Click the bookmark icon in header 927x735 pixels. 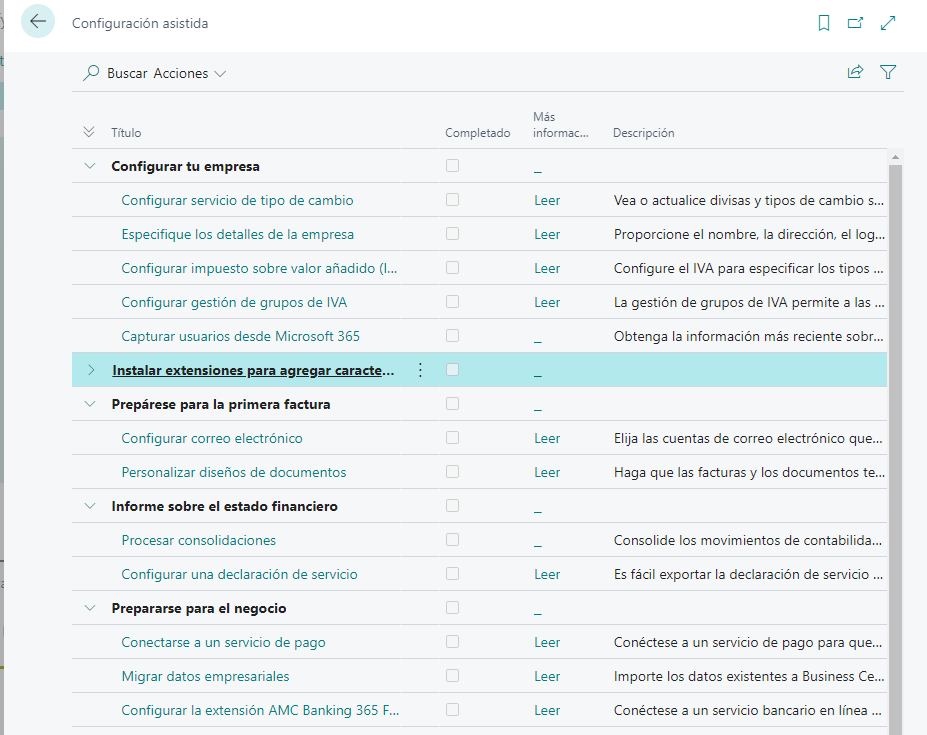824,23
